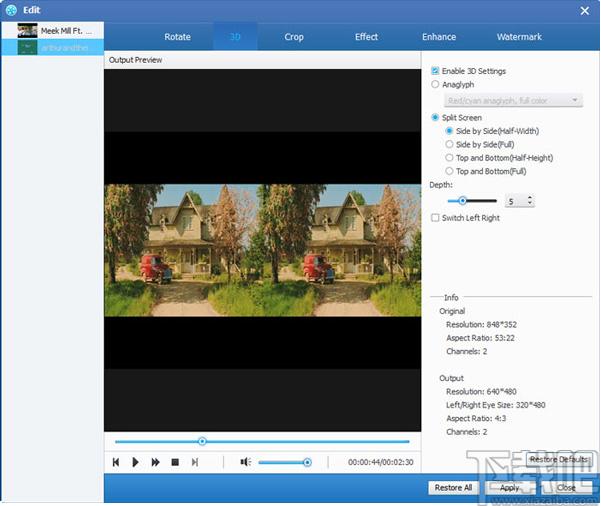Open the Watermark tab
The height and width of the screenshot is (506, 601).
pos(519,37)
